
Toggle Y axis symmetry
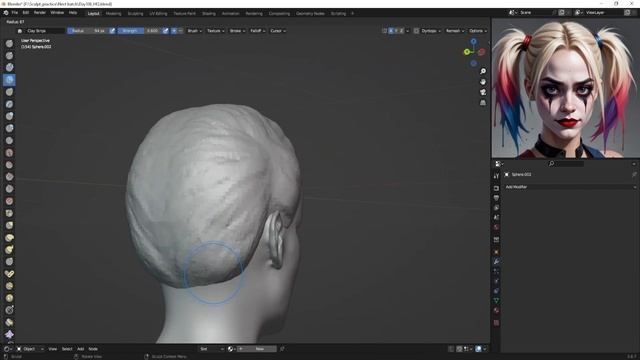pyautogui.click(x=396, y=31)
